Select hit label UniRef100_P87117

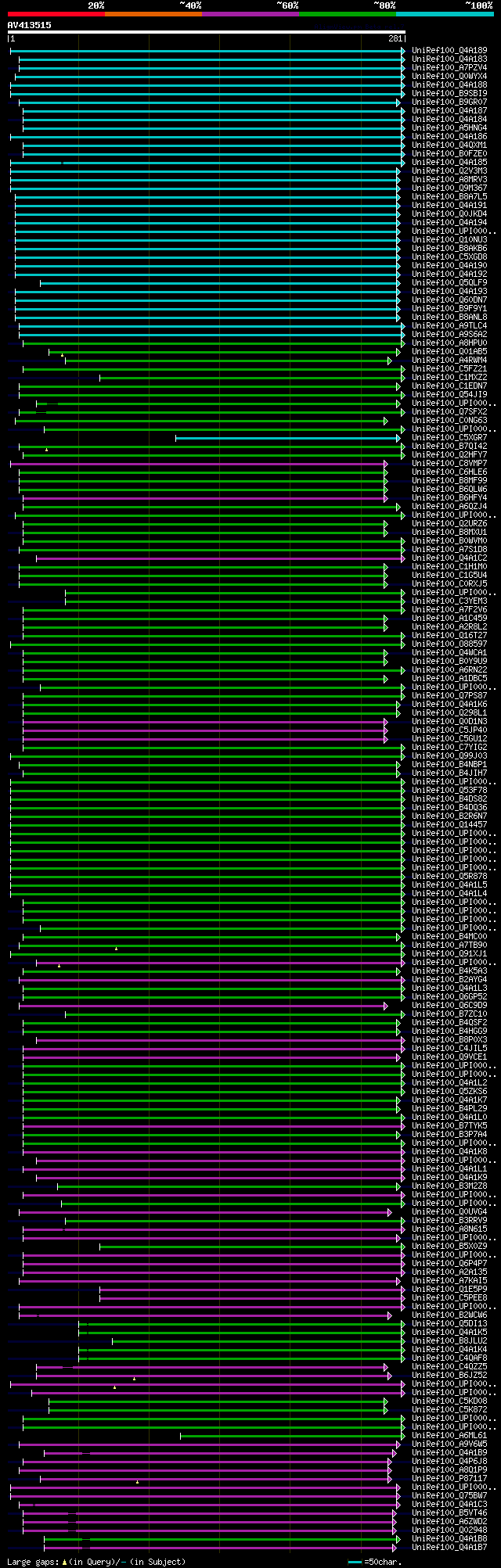tap(449, 1479)
